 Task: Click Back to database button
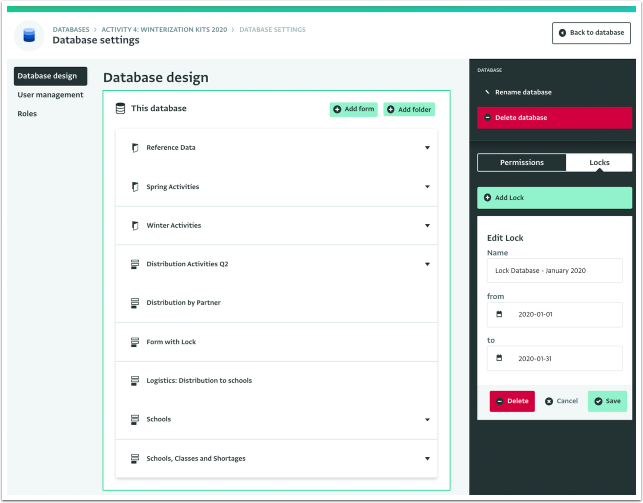[591, 33]
